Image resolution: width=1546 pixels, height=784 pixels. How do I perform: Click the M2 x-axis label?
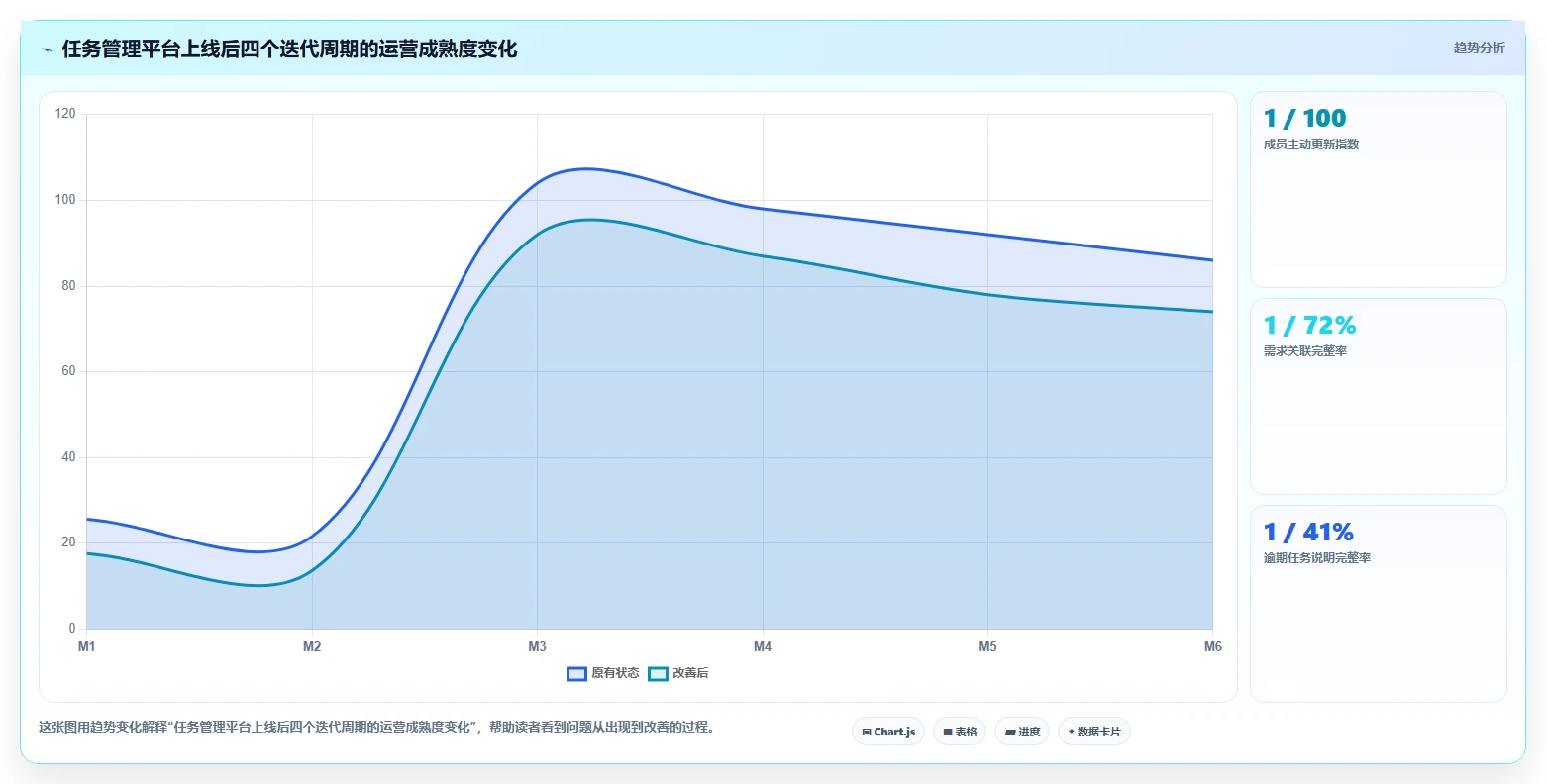pyautogui.click(x=312, y=647)
